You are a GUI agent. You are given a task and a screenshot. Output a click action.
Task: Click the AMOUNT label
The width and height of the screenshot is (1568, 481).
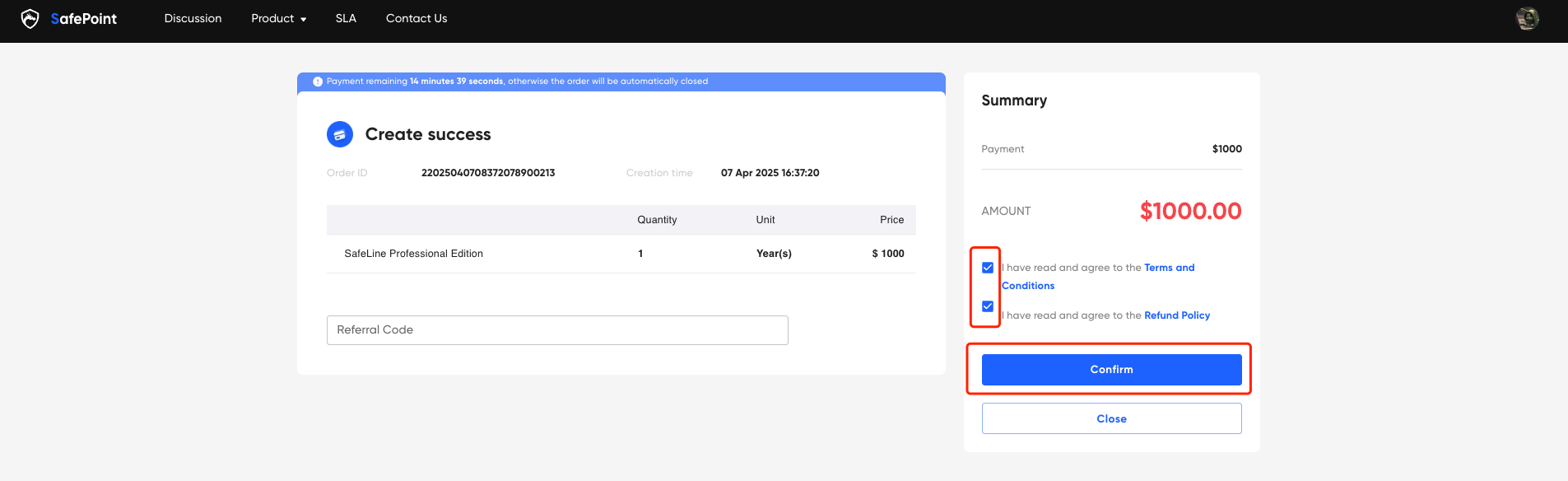point(1006,211)
